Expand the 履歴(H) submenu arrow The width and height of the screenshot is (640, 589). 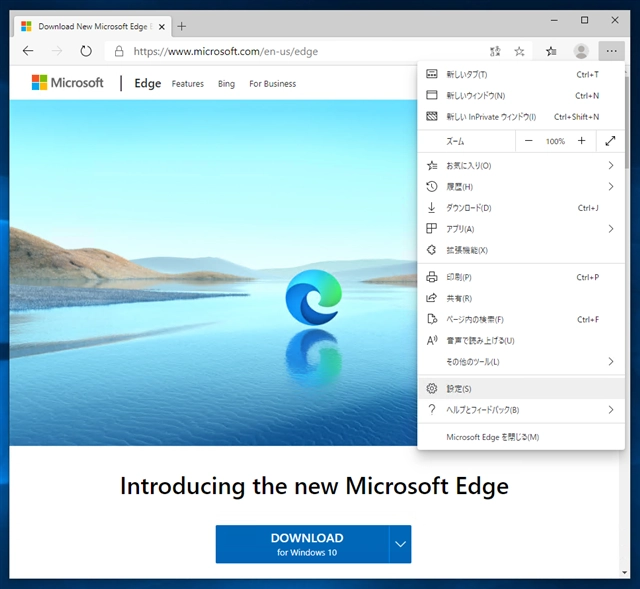(x=611, y=187)
